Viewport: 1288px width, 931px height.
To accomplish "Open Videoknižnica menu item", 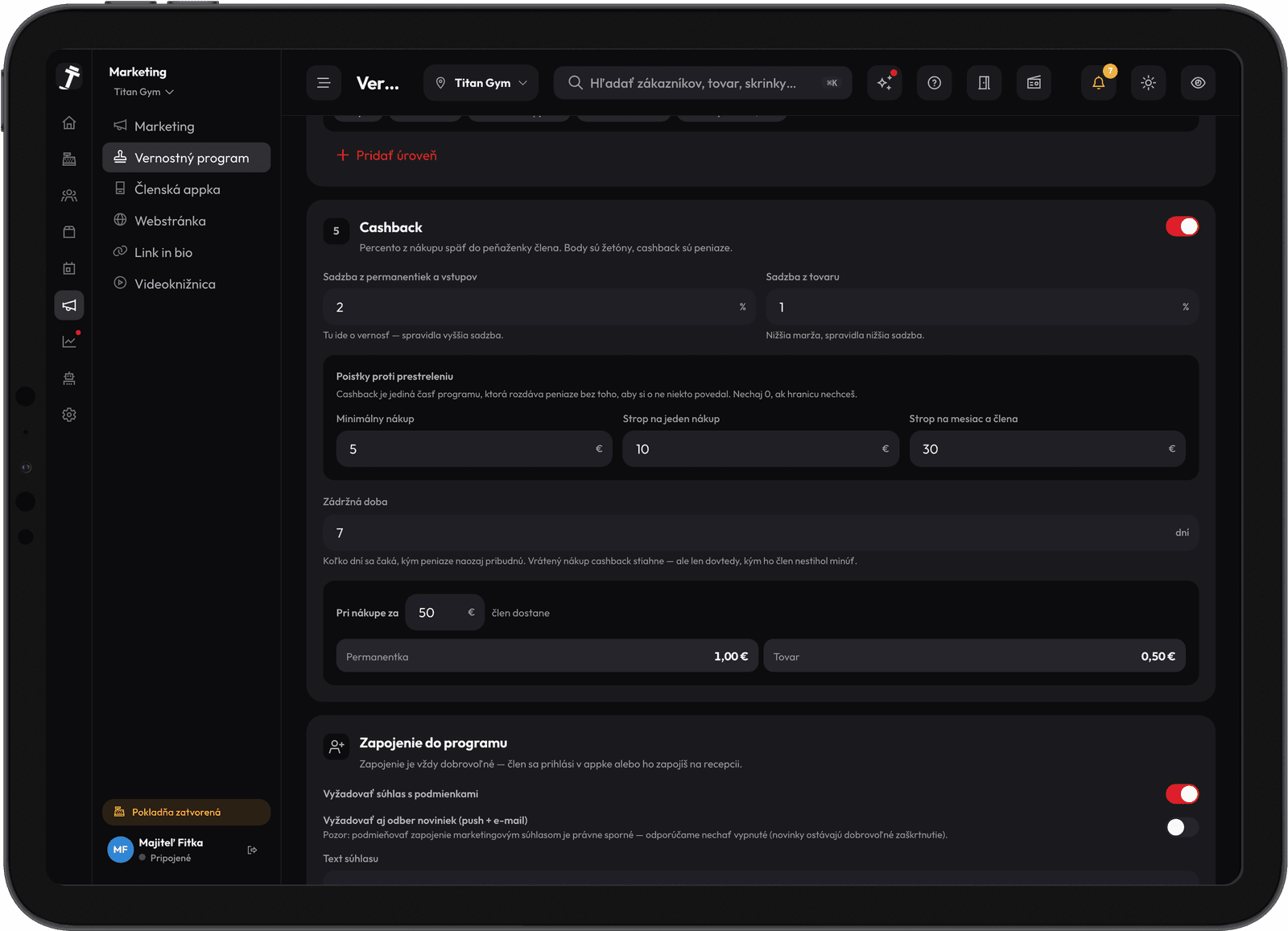I will click(186, 283).
